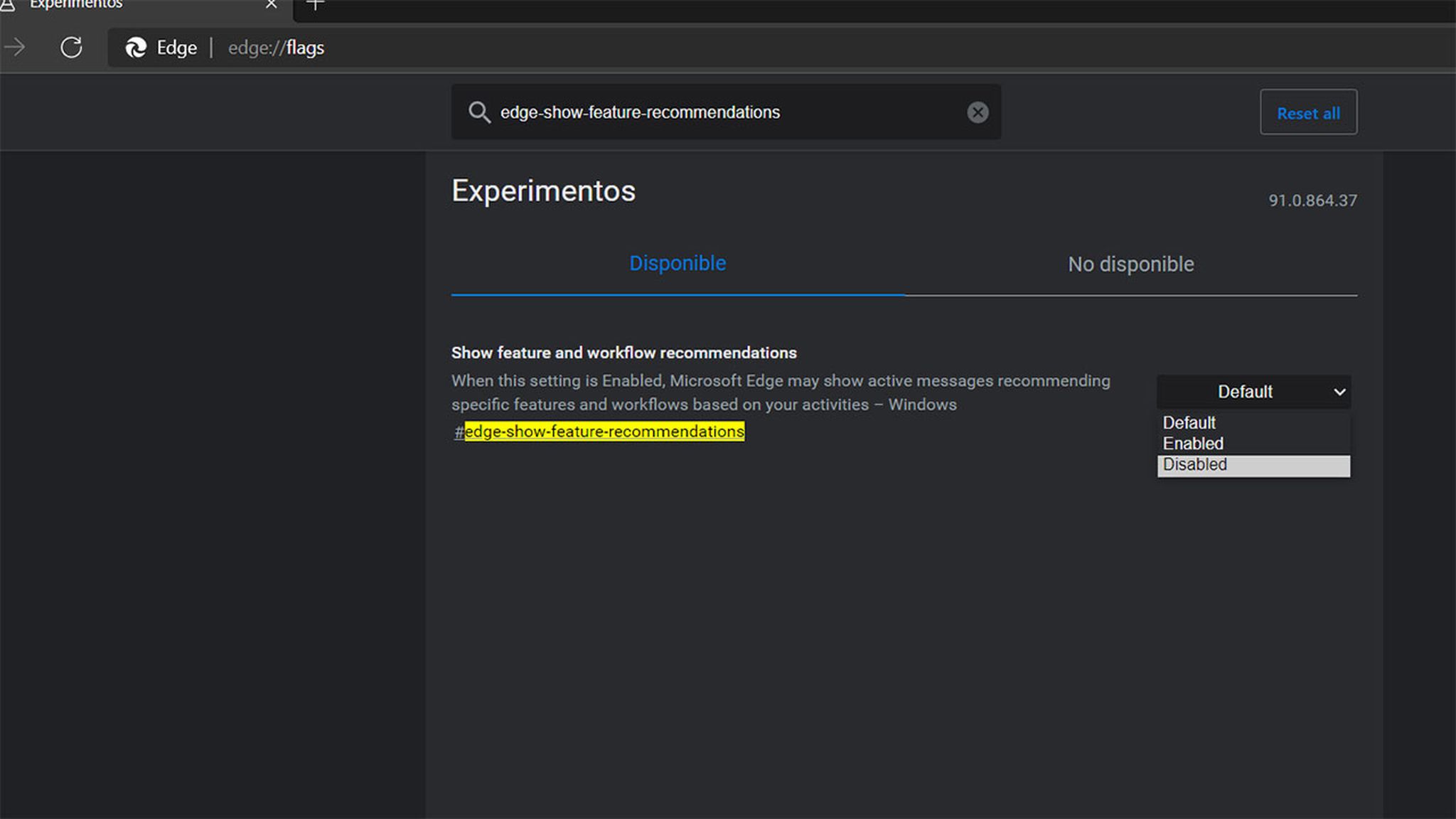Select Enabled from the flag options
1456x819 pixels.
coord(1193,443)
